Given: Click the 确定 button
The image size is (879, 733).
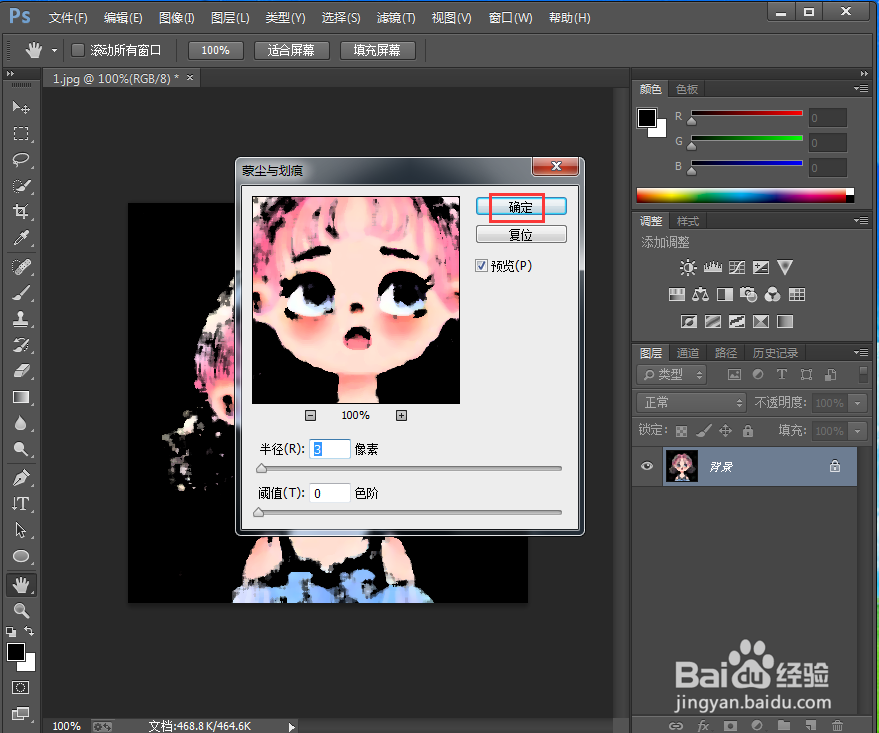Looking at the screenshot, I should [521, 207].
